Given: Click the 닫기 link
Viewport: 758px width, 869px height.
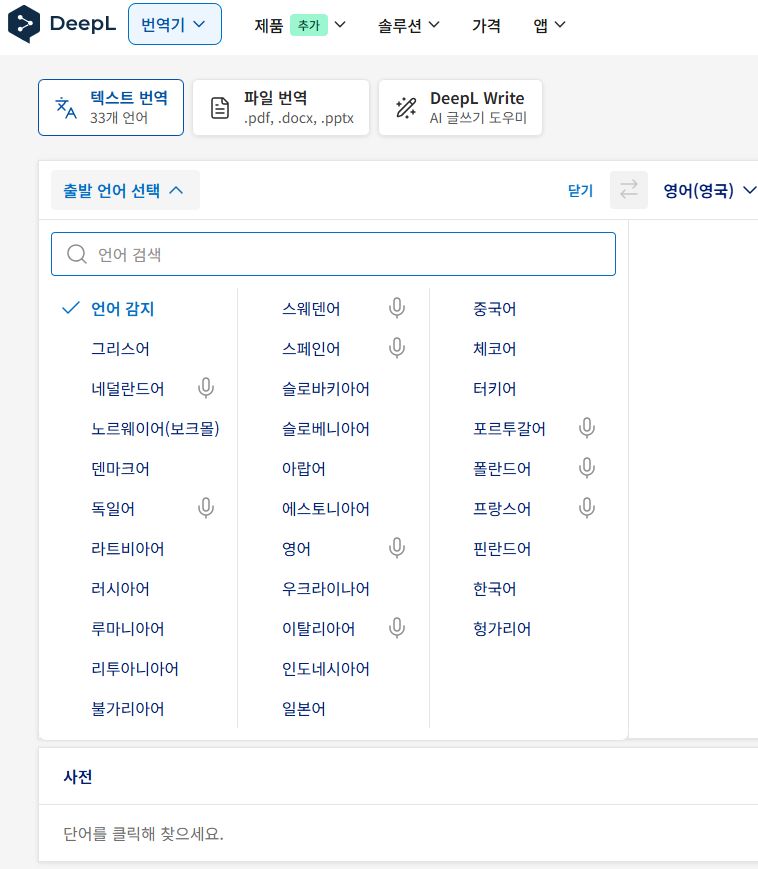Looking at the screenshot, I should point(580,191).
